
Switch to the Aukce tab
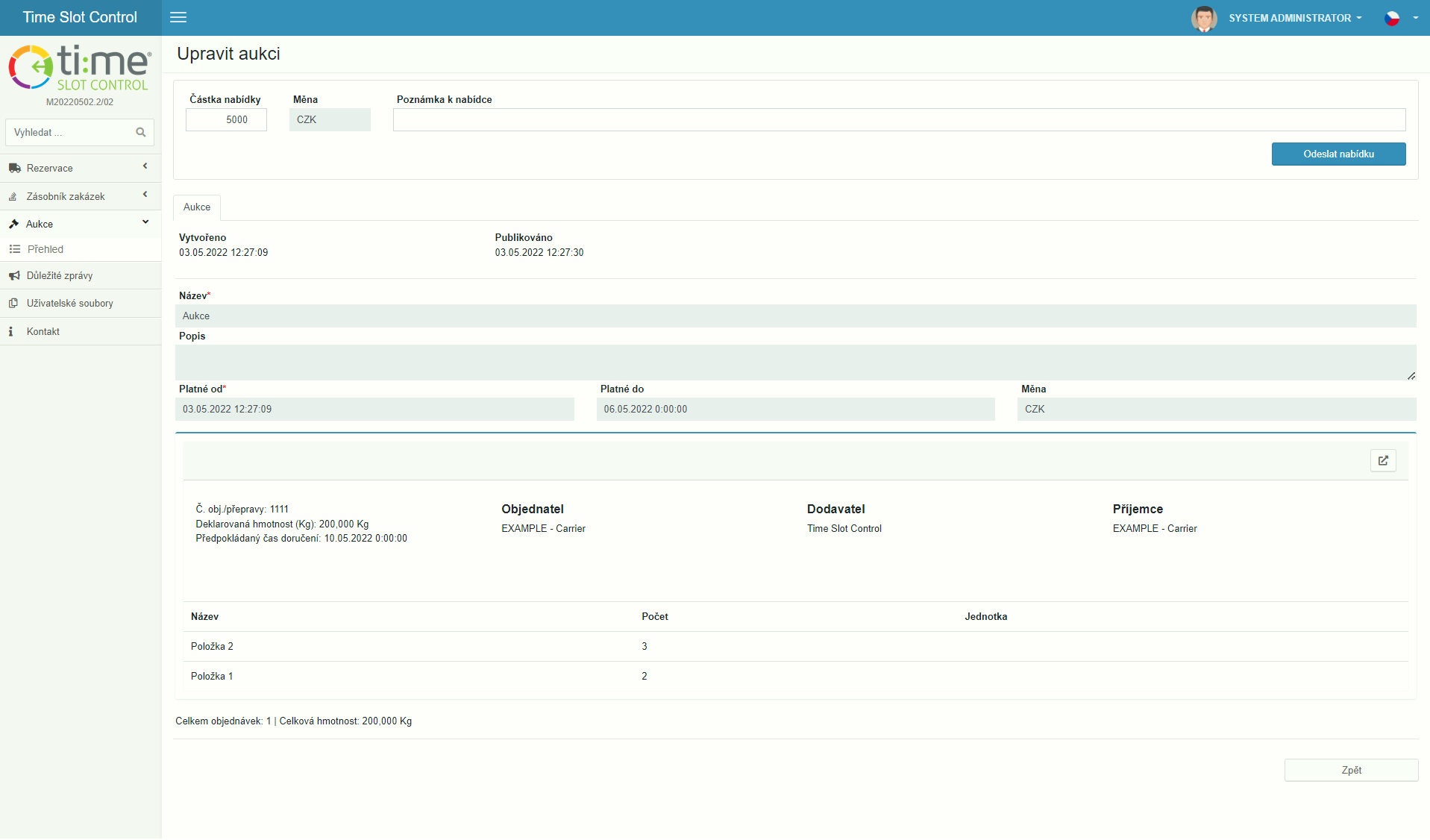[197, 207]
